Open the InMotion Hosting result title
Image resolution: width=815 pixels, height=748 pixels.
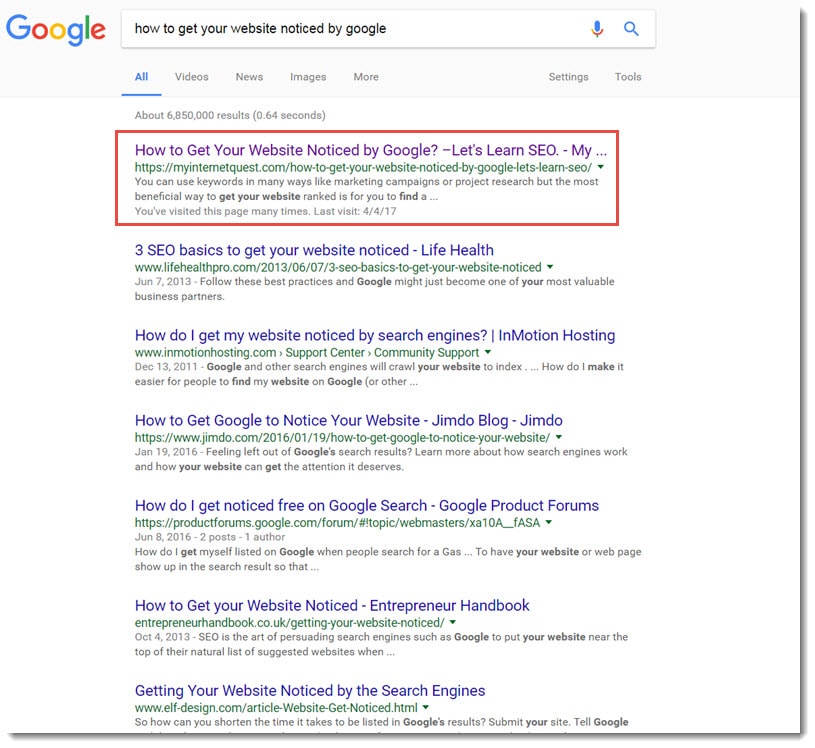point(375,335)
